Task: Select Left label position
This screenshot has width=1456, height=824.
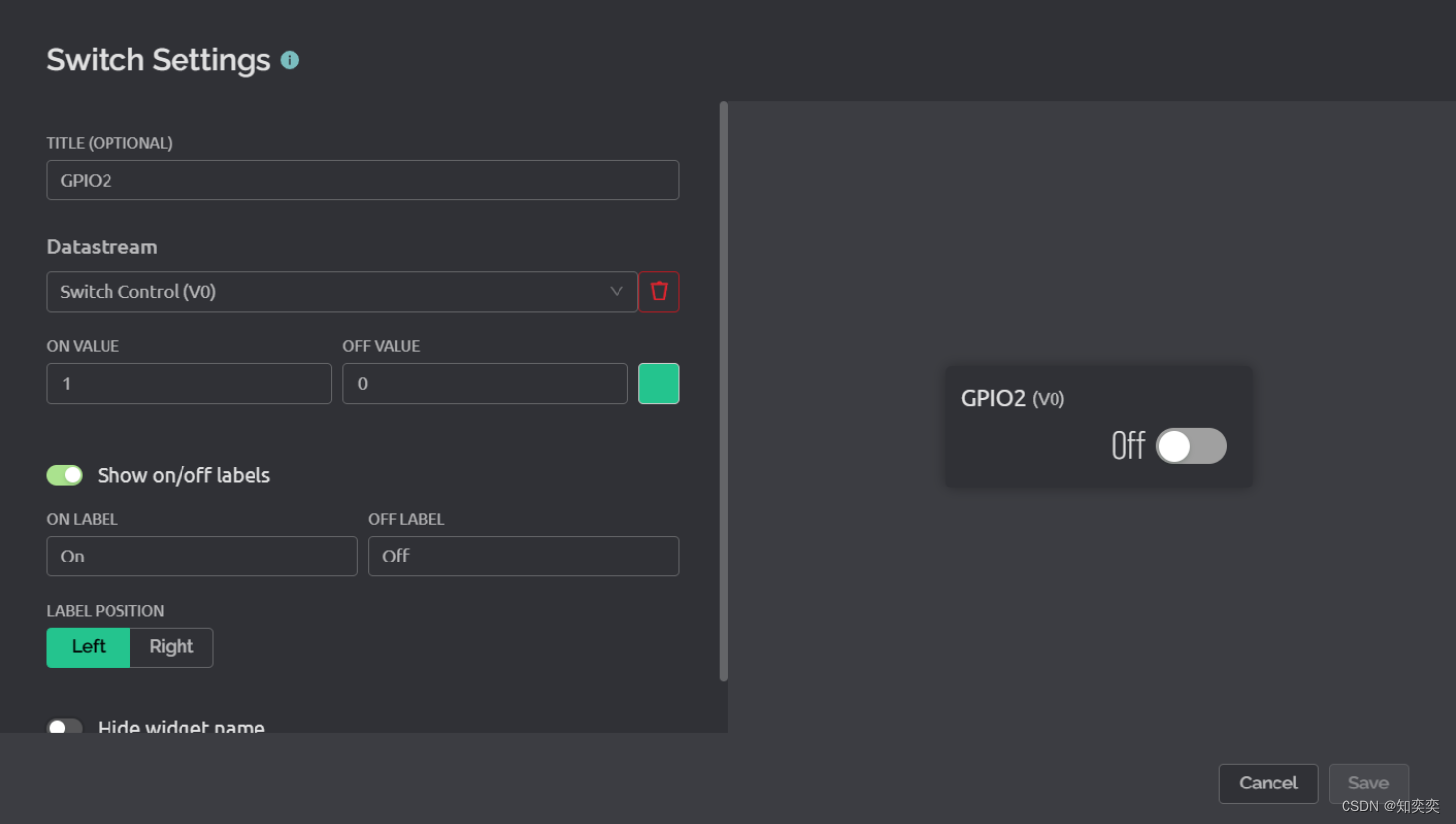Action: pos(89,647)
